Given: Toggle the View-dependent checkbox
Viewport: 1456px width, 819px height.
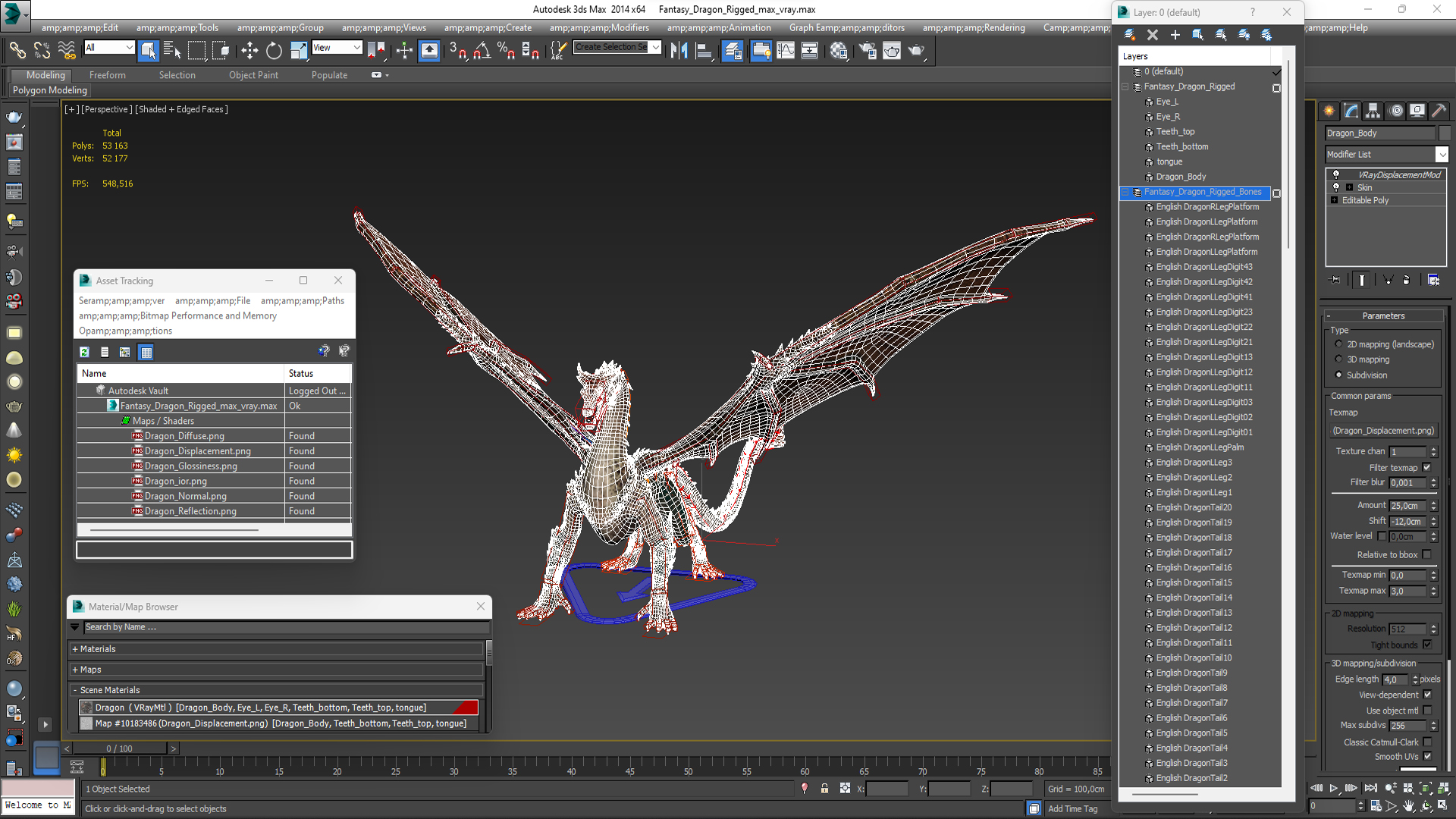Looking at the screenshot, I should (1427, 695).
